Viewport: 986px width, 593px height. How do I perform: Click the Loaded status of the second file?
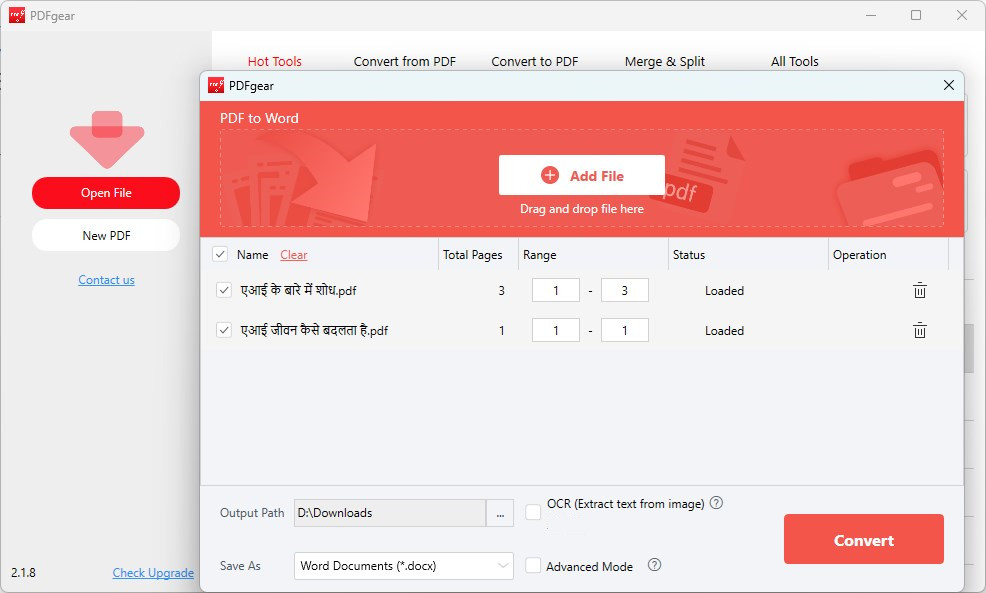pos(724,331)
